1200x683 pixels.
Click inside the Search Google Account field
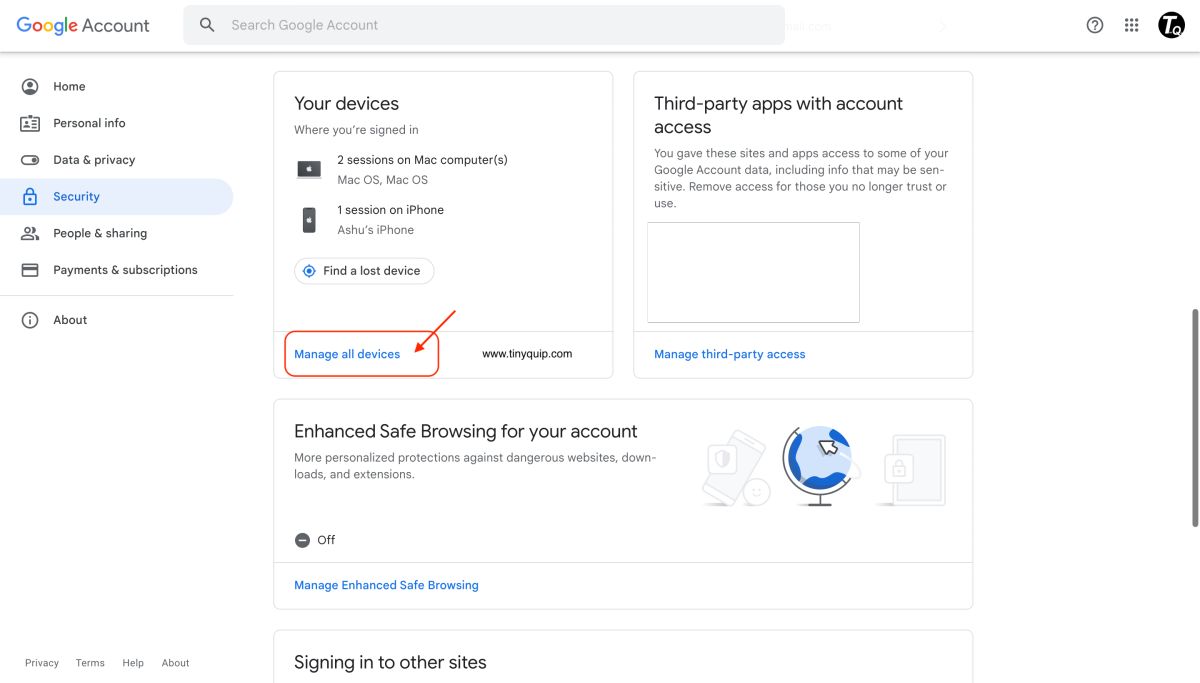click(x=484, y=24)
